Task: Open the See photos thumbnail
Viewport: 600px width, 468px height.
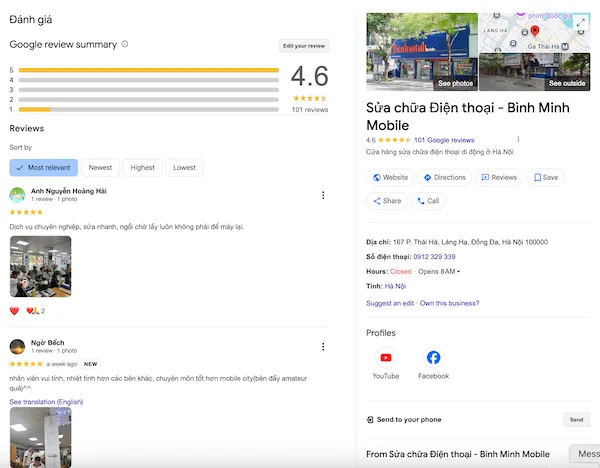Action: pos(422,52)
